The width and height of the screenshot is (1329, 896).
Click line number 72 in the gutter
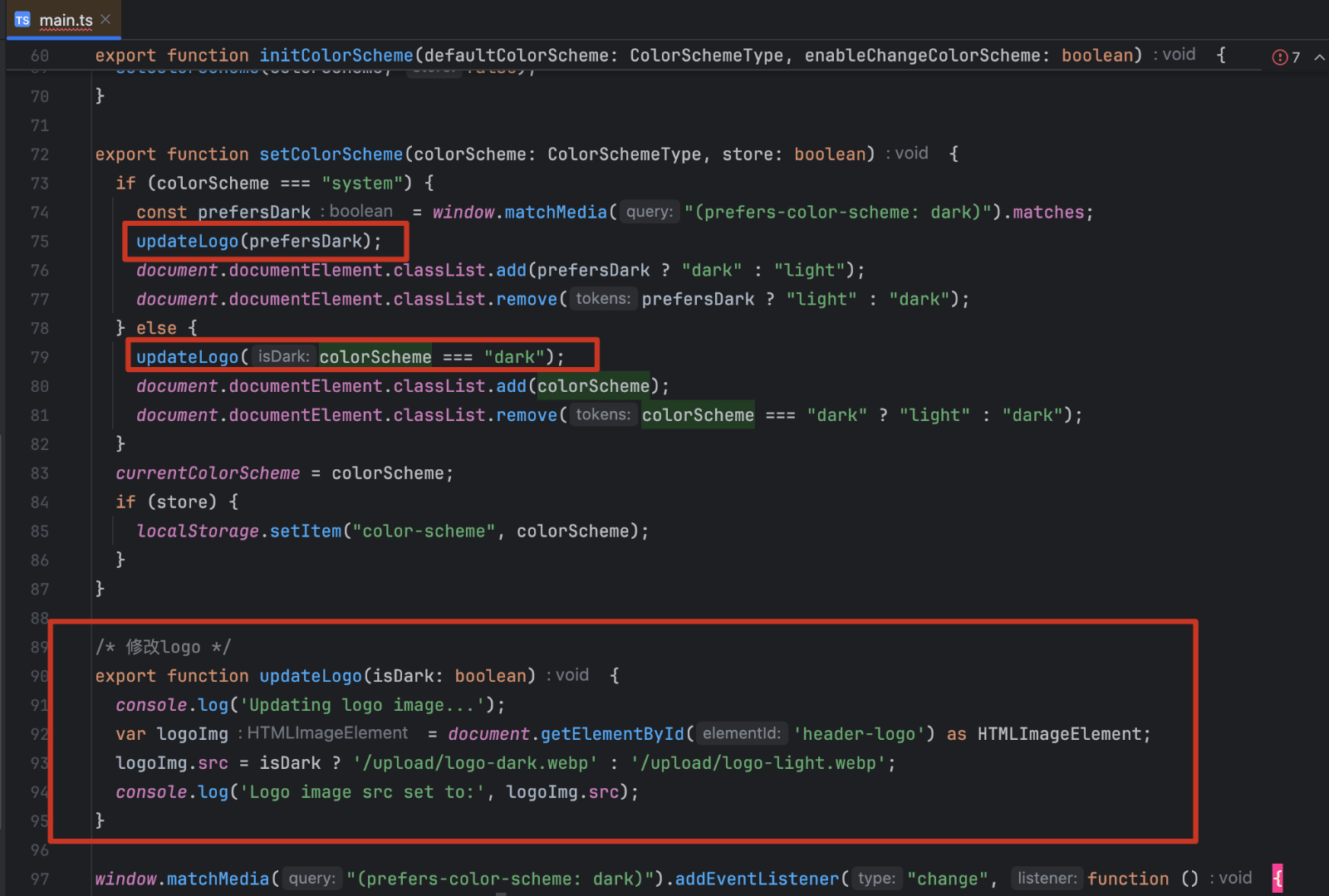tap(39, 154)
